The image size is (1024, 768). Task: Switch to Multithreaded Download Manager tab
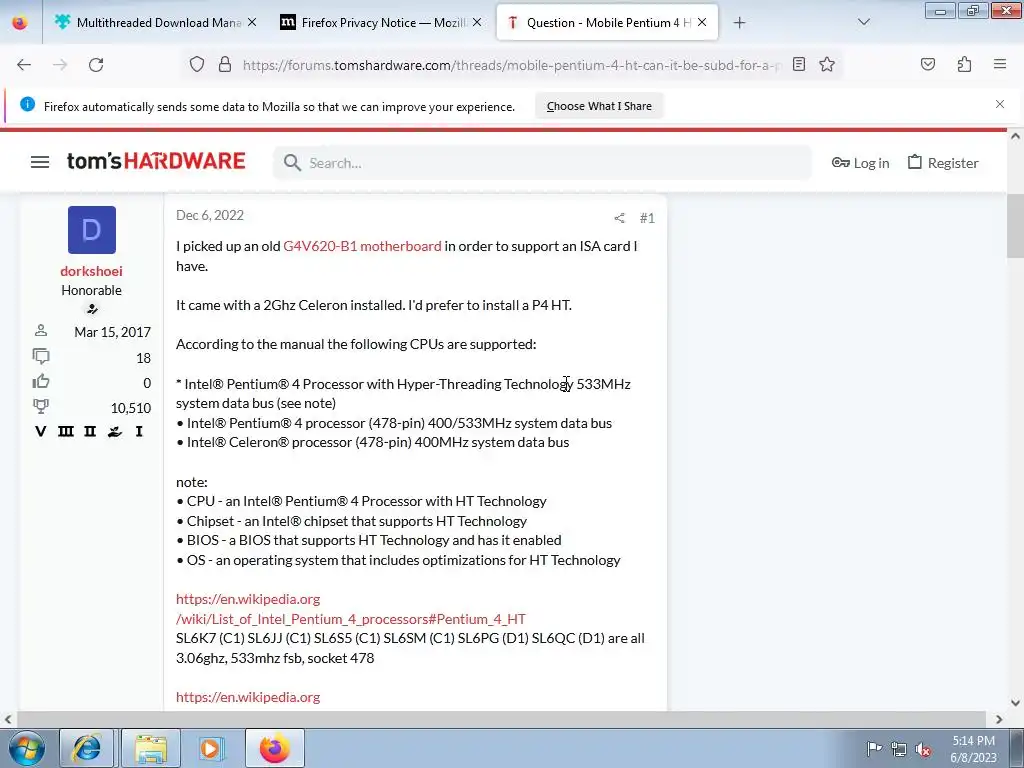155,23
